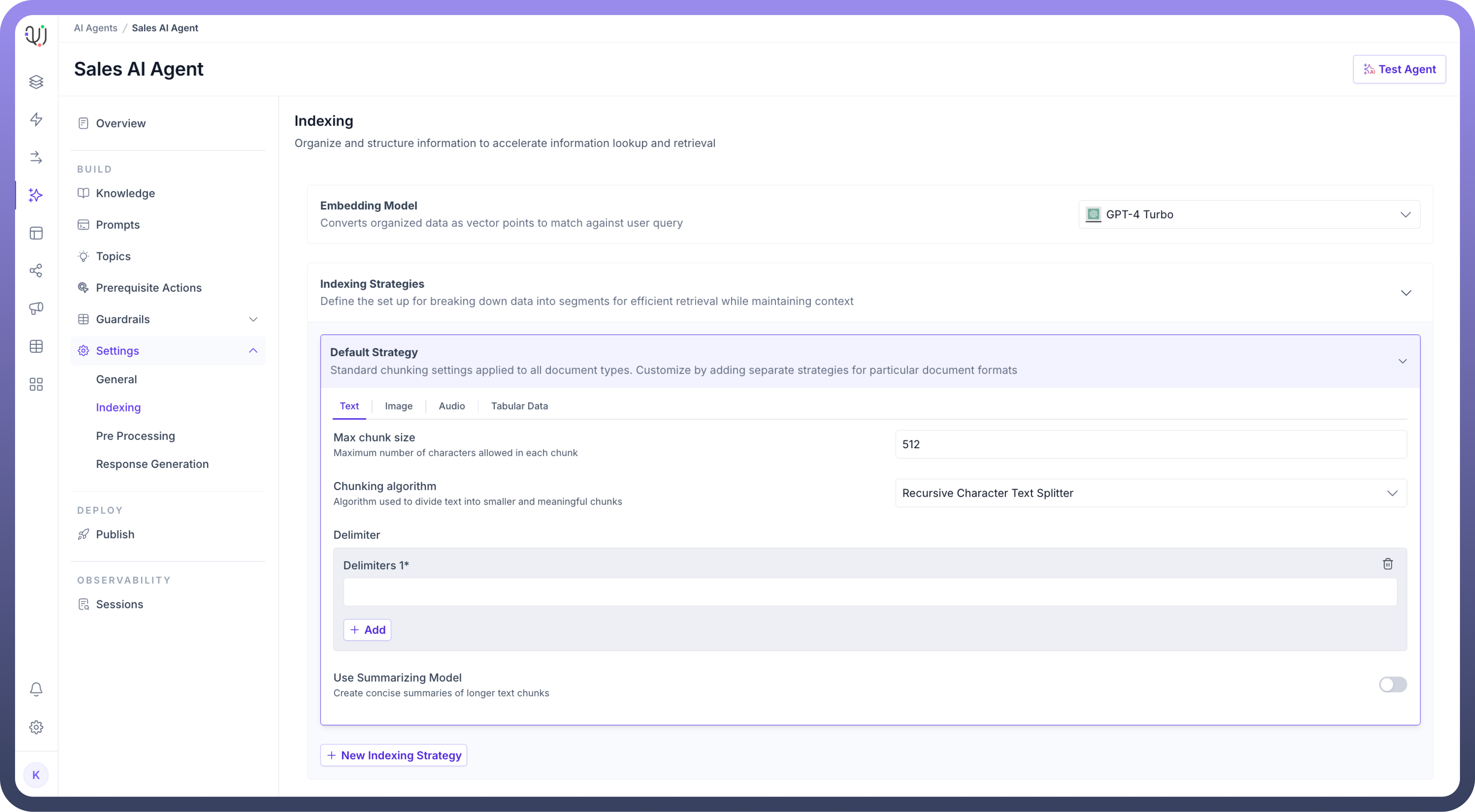Screen dimensions: 1475x812
Task: Switch to the Tabular Data tab
Action: (x=519, y=406)
